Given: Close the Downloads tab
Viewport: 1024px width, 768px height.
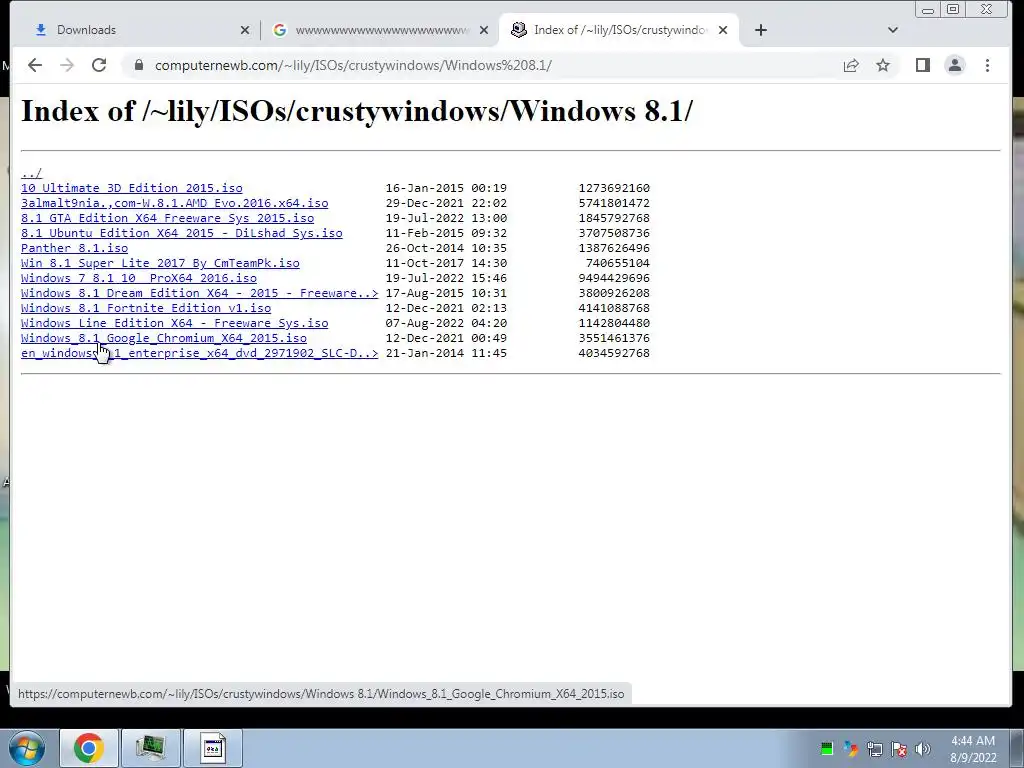Looking at the screenshot, I should 244,30.
